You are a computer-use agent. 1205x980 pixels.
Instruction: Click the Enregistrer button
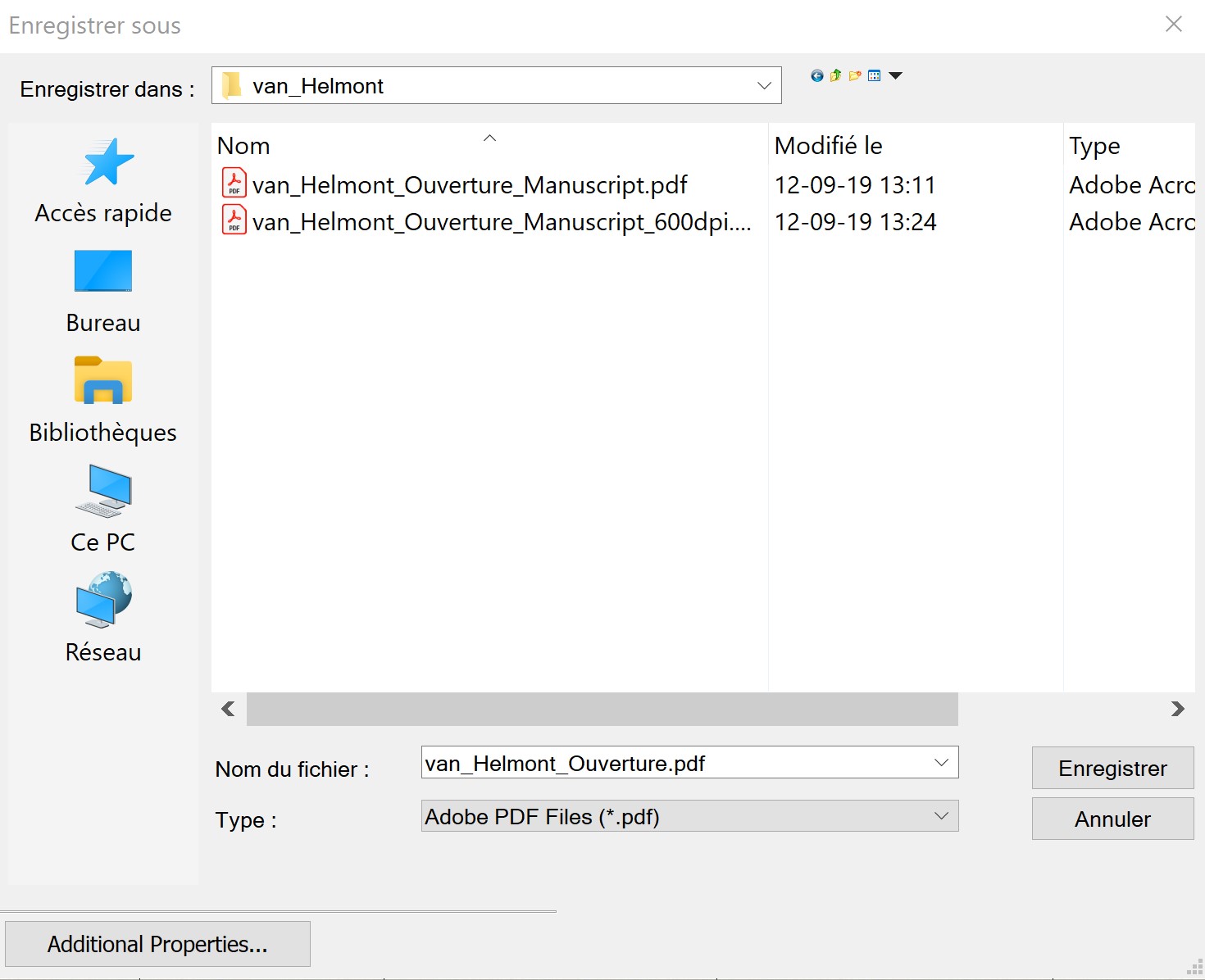(x=1112, y=768)
